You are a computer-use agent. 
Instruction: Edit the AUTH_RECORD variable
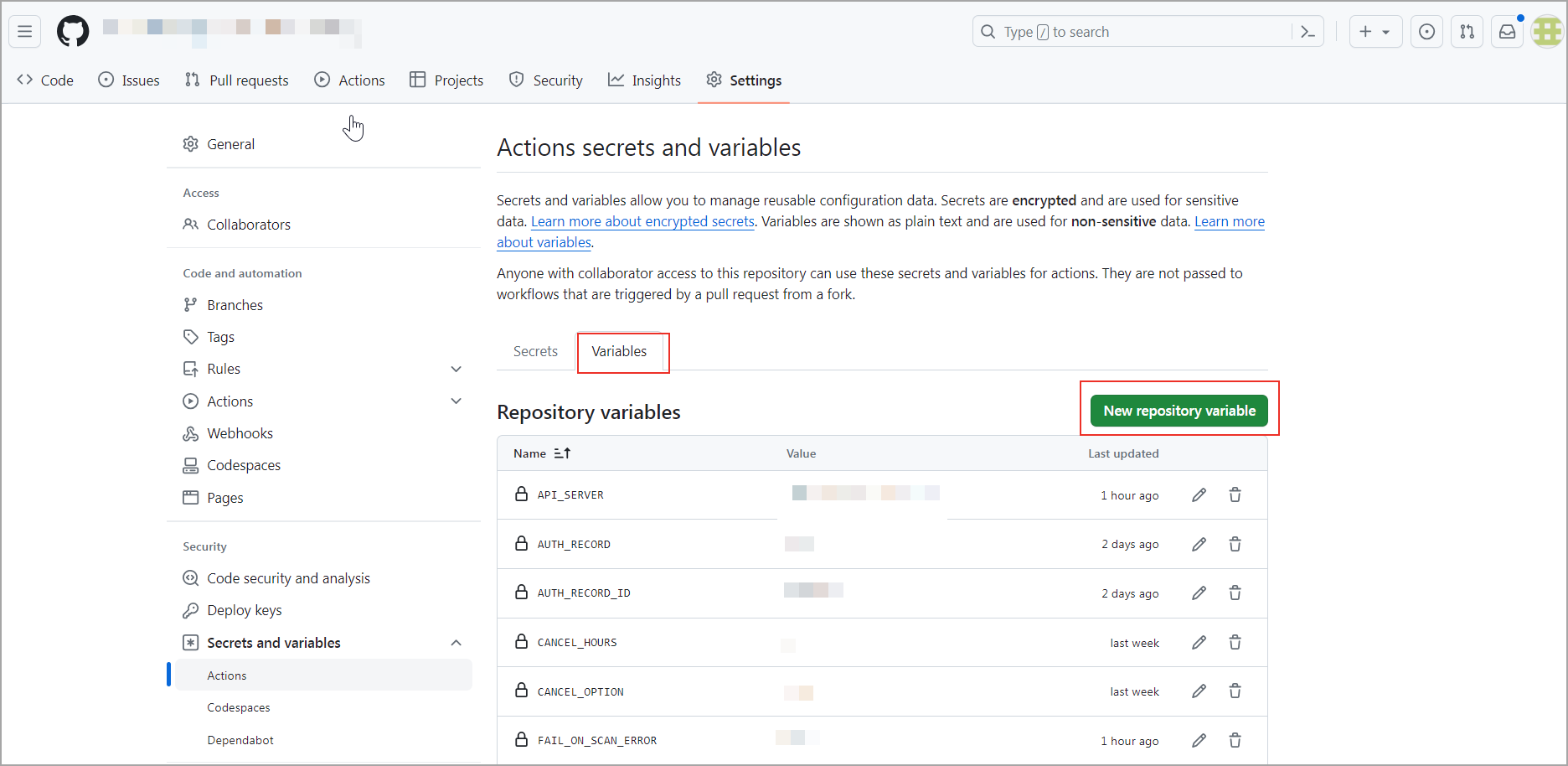[x=1199, y=545]
